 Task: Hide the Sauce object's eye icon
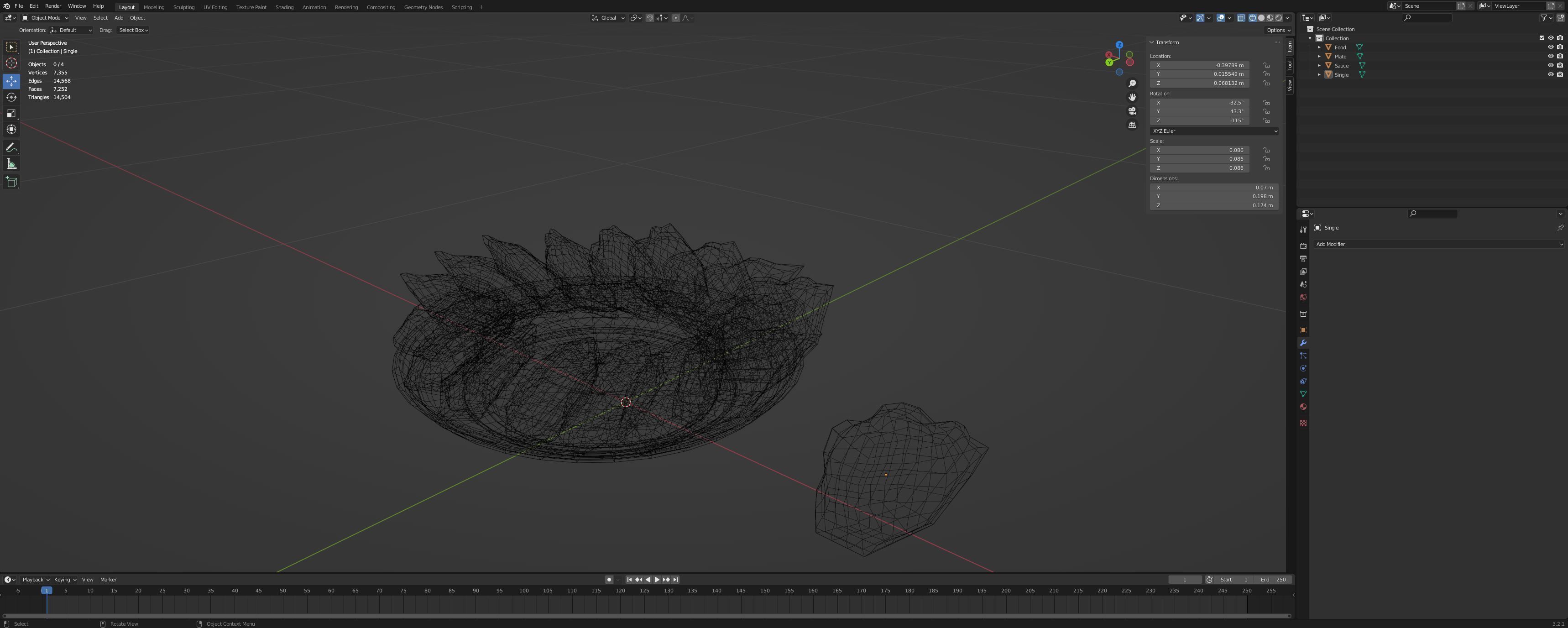click(1550, 65)
